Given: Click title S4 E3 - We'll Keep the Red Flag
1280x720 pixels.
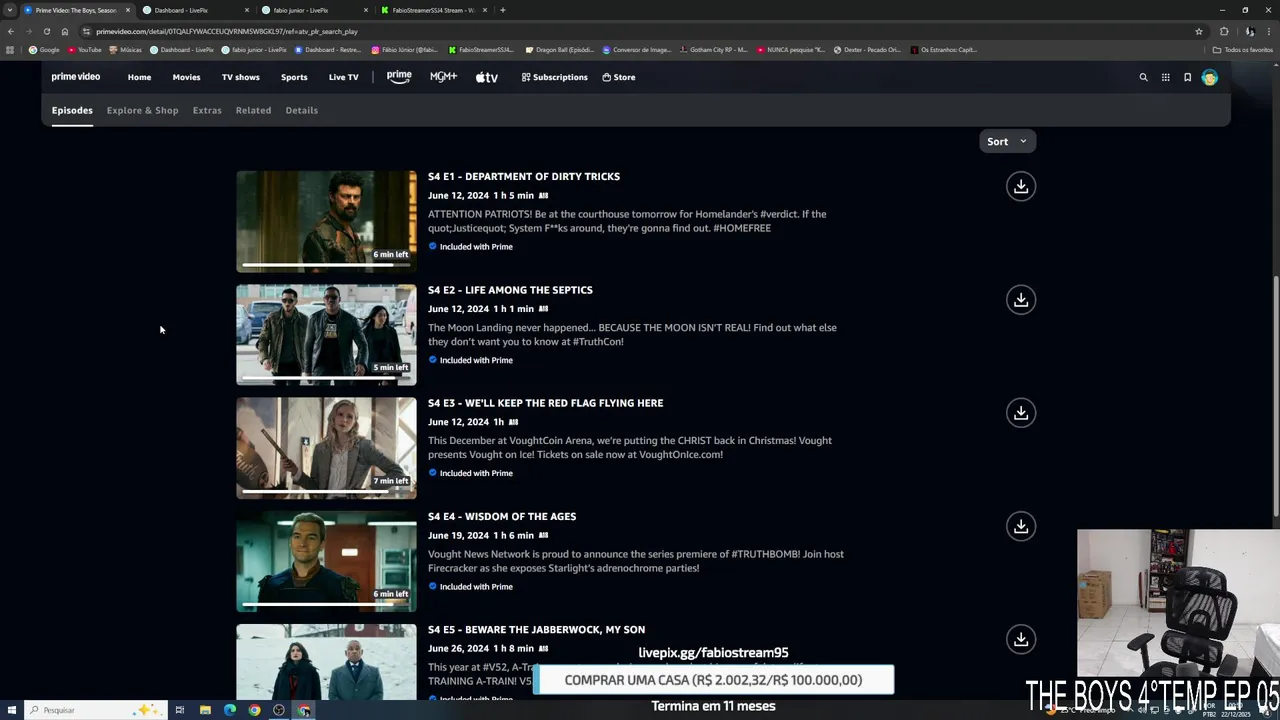Looking at the screenshot, I should 545,403.
